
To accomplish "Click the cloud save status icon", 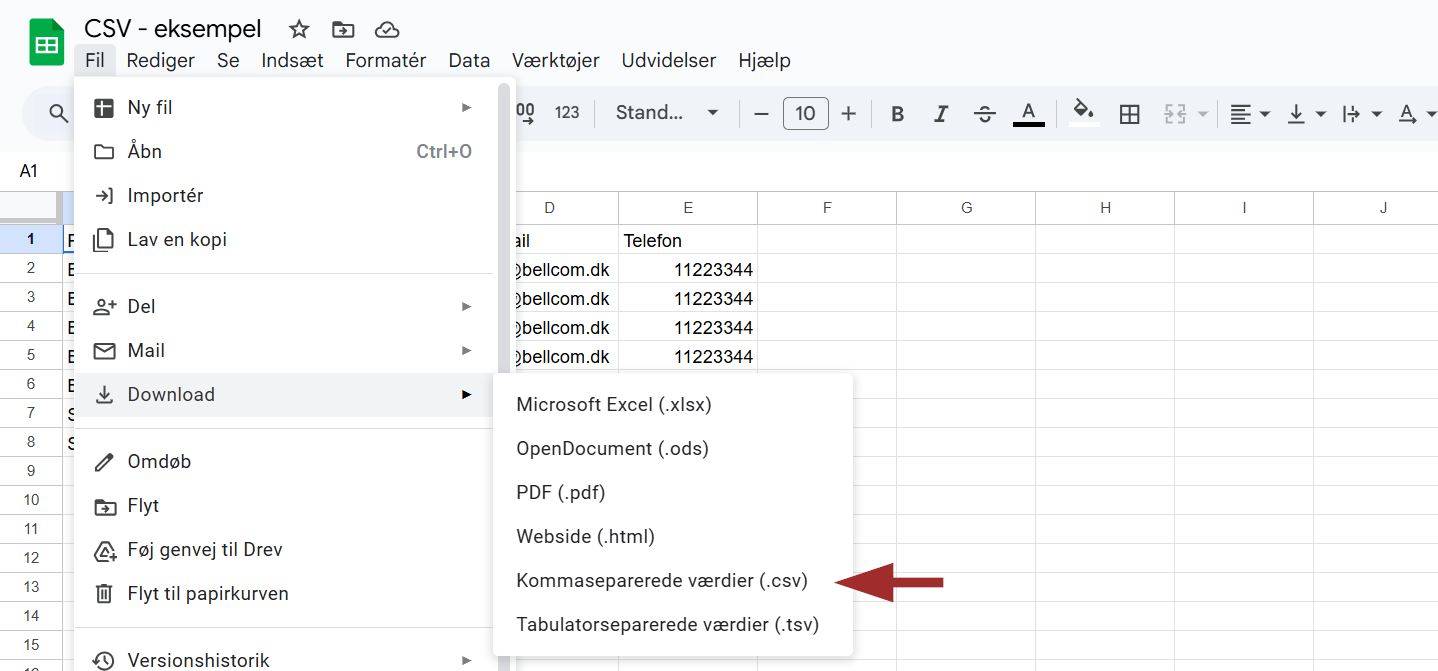I will [x=387, y=29].
